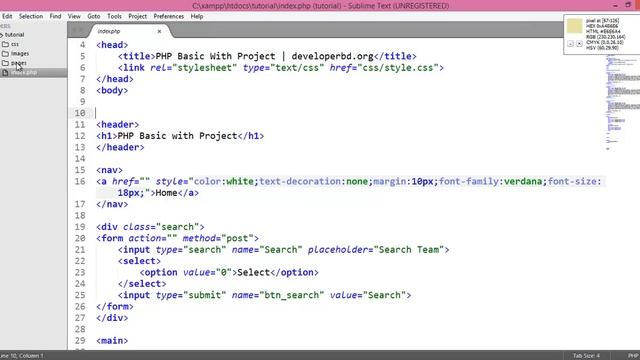Click the h1 text "PHP Basic with Project"
The height and width of the screenshot is (360, 640).
point(178,136)
